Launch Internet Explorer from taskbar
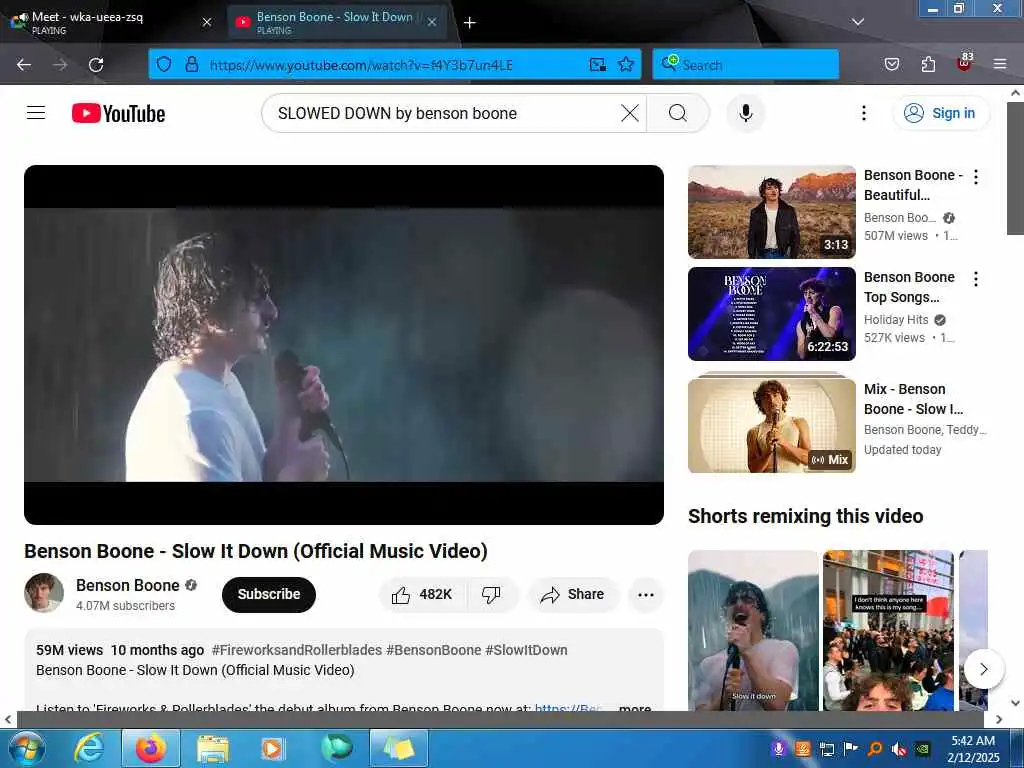 tap(88, 748)
